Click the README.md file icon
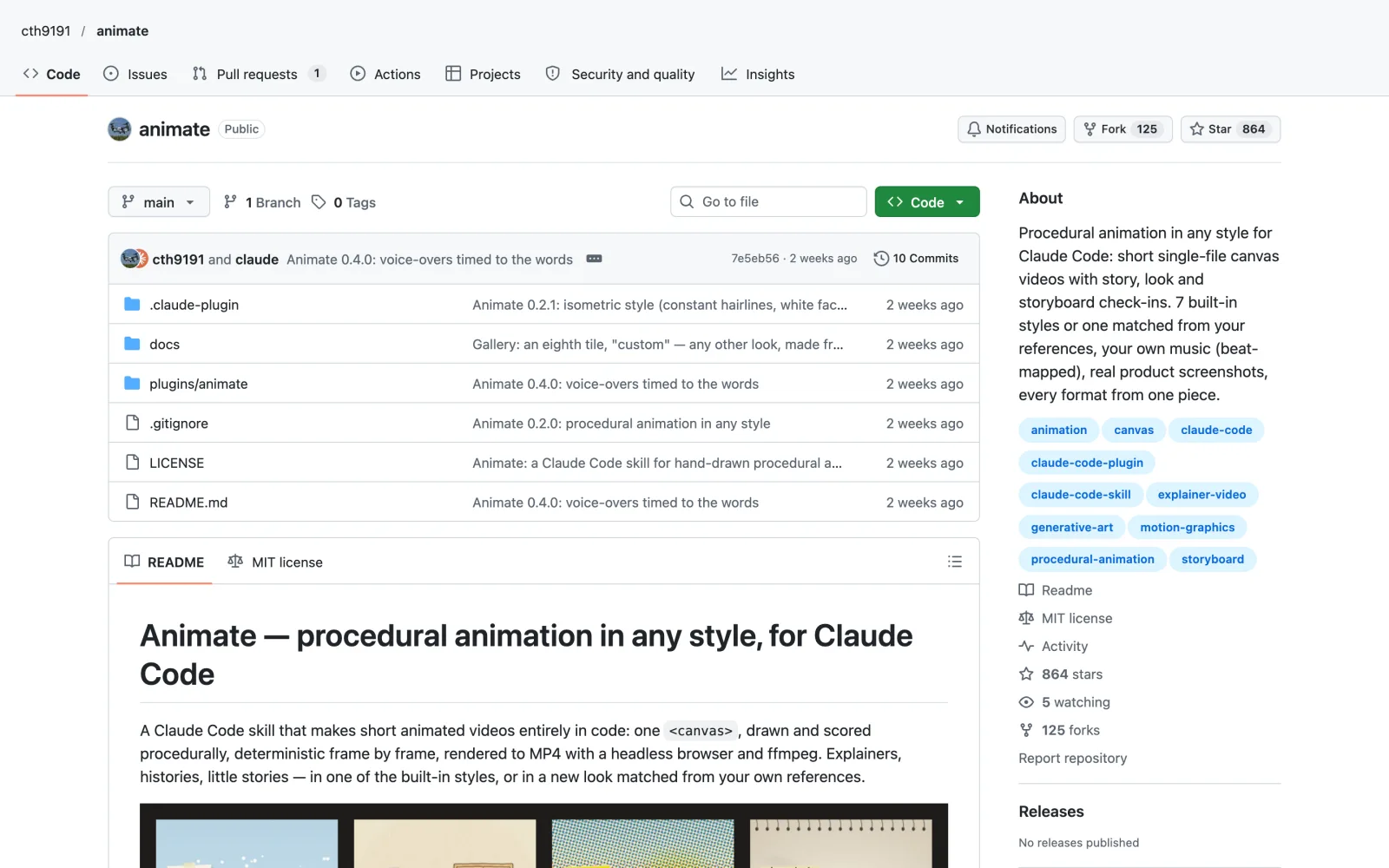 click(132, 502)
